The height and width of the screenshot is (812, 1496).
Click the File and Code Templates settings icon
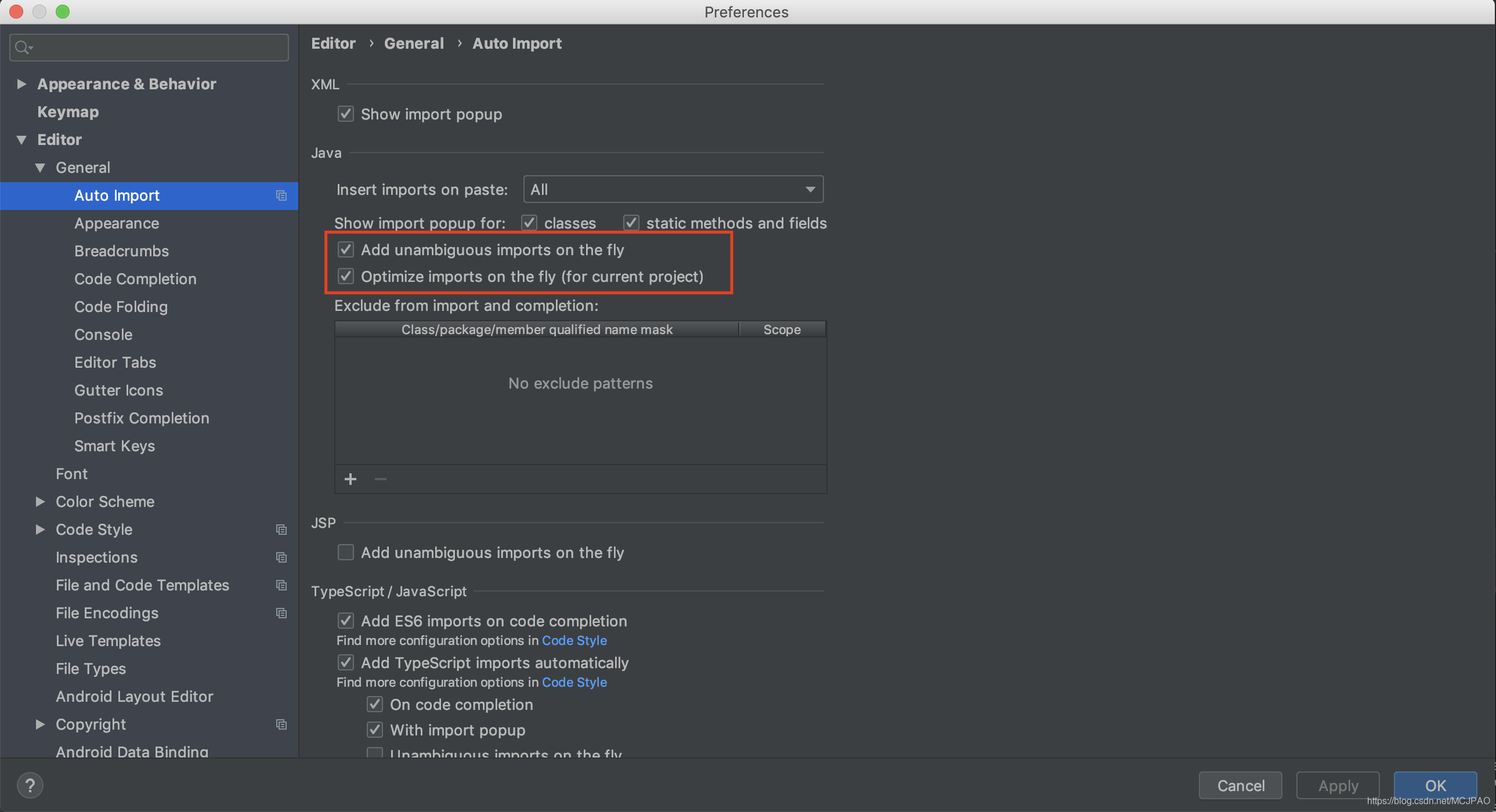click(x=281, y=585)
